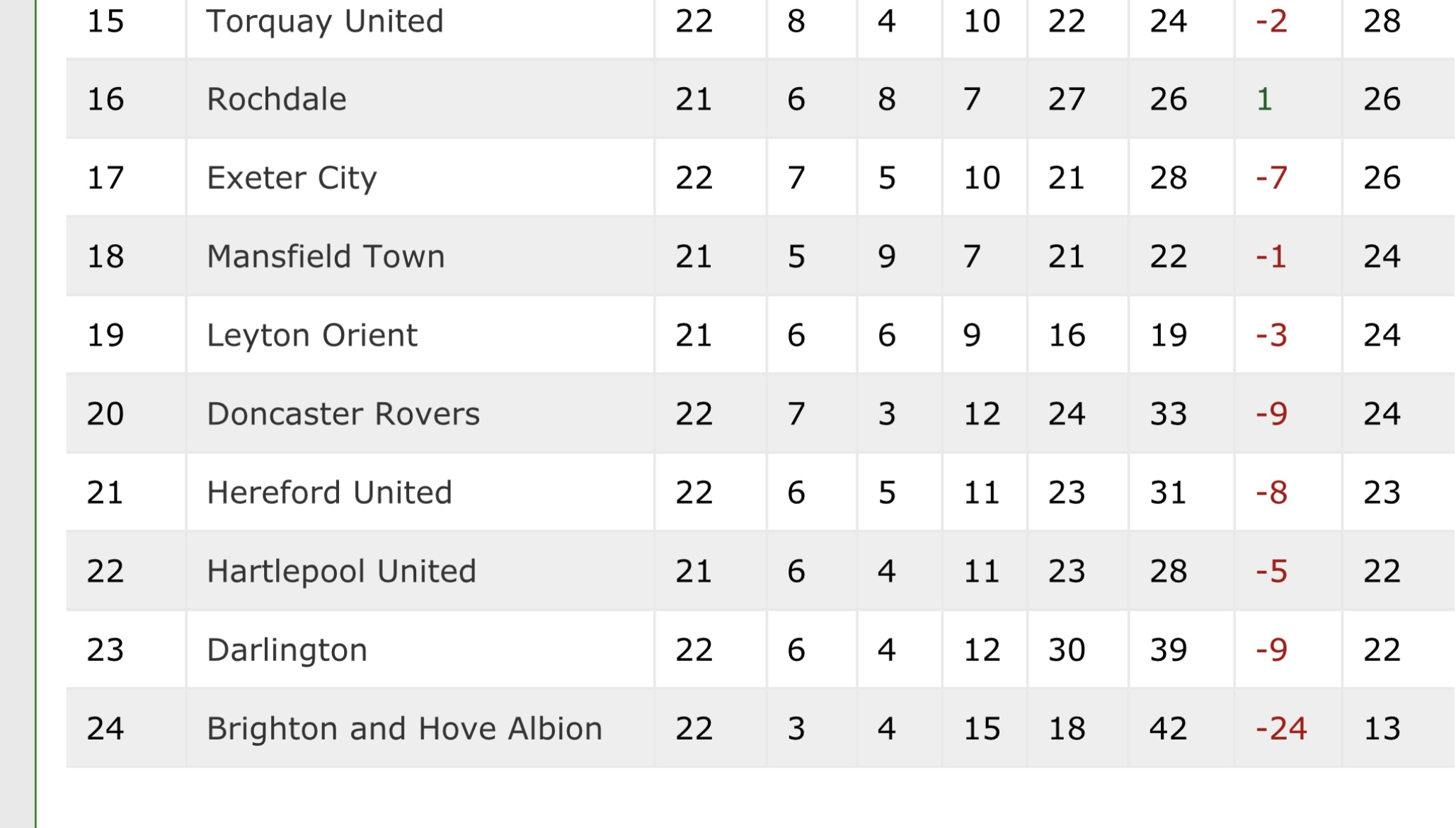Select the Rochdale row
Screen dimensions: 1456x828
tap(760, 99)
